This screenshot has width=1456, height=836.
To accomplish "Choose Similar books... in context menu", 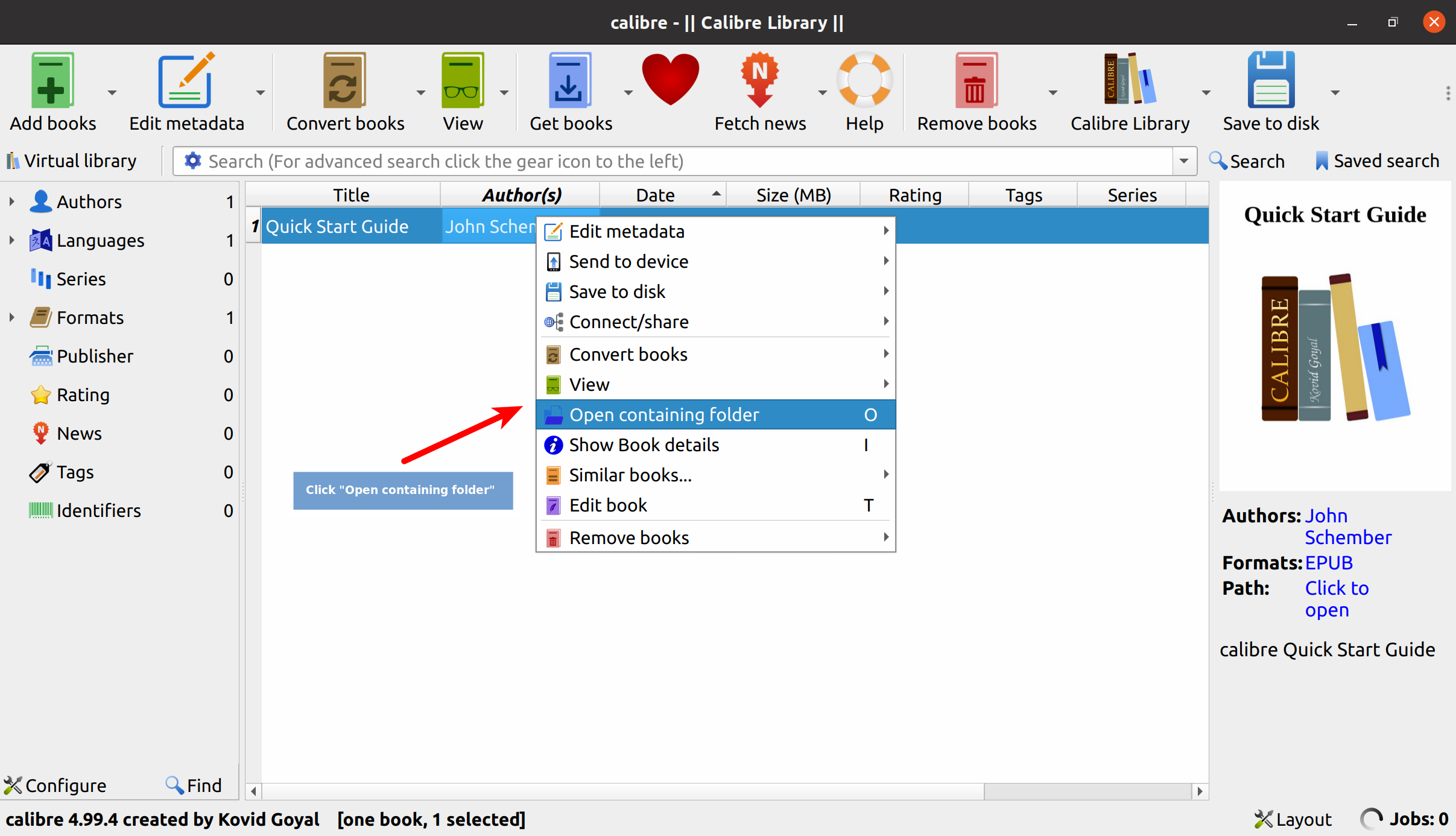I will tap(715, 475).
